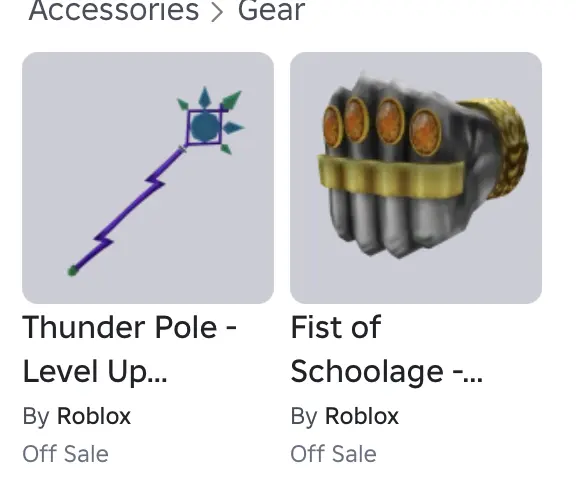This screenshot has height=486, width=576.
Task: Click the gold band across the fist knuckles
Action: click(389, 177)
